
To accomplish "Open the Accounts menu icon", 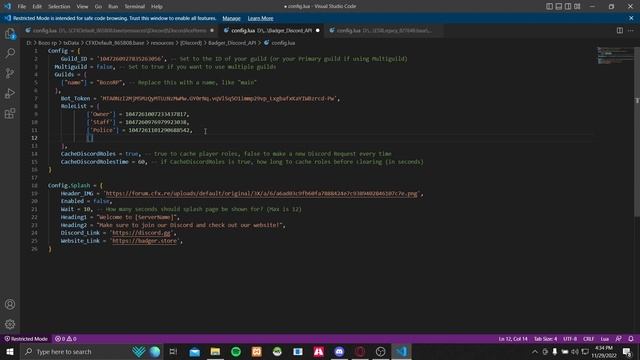I will click(10, 304).
